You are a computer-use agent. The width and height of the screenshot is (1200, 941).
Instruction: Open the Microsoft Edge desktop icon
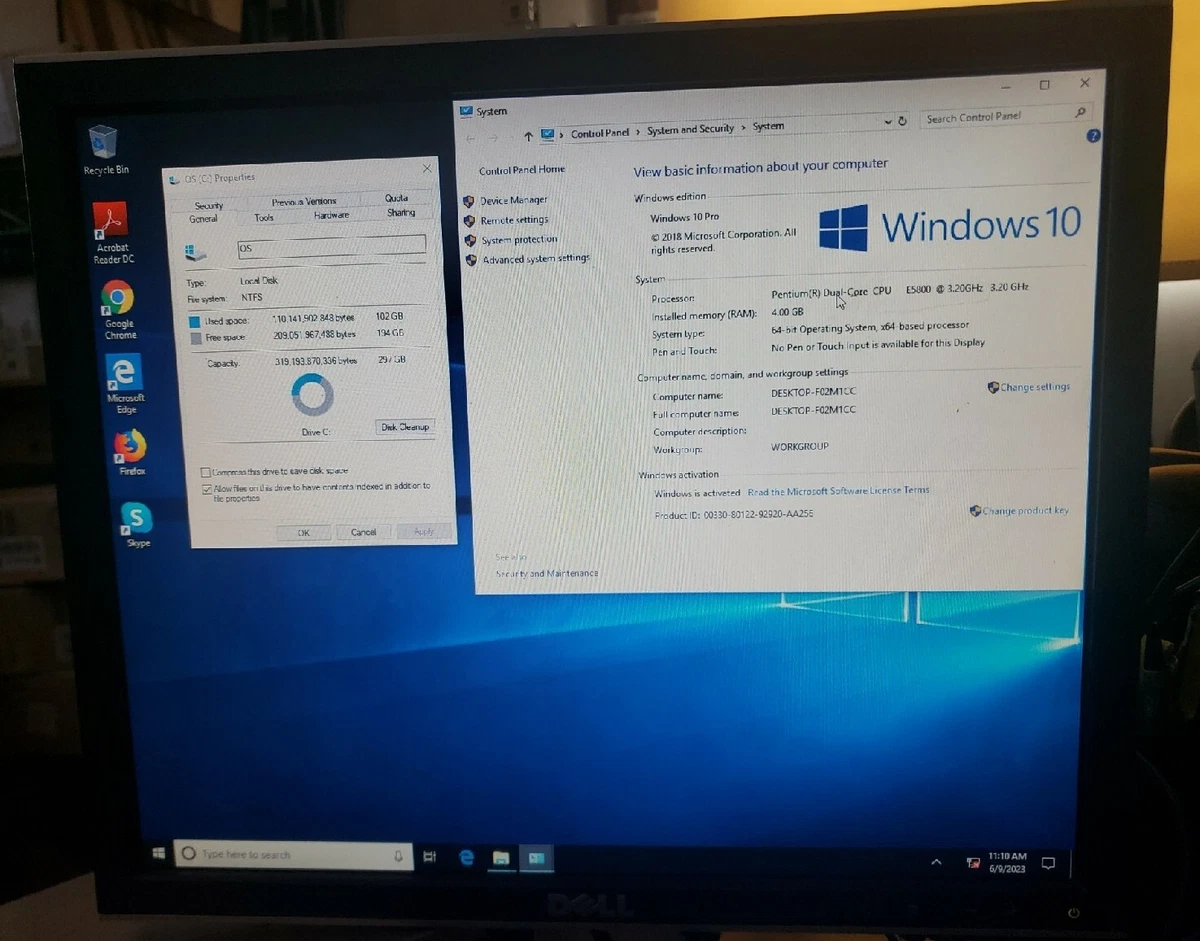click(124, 384)
